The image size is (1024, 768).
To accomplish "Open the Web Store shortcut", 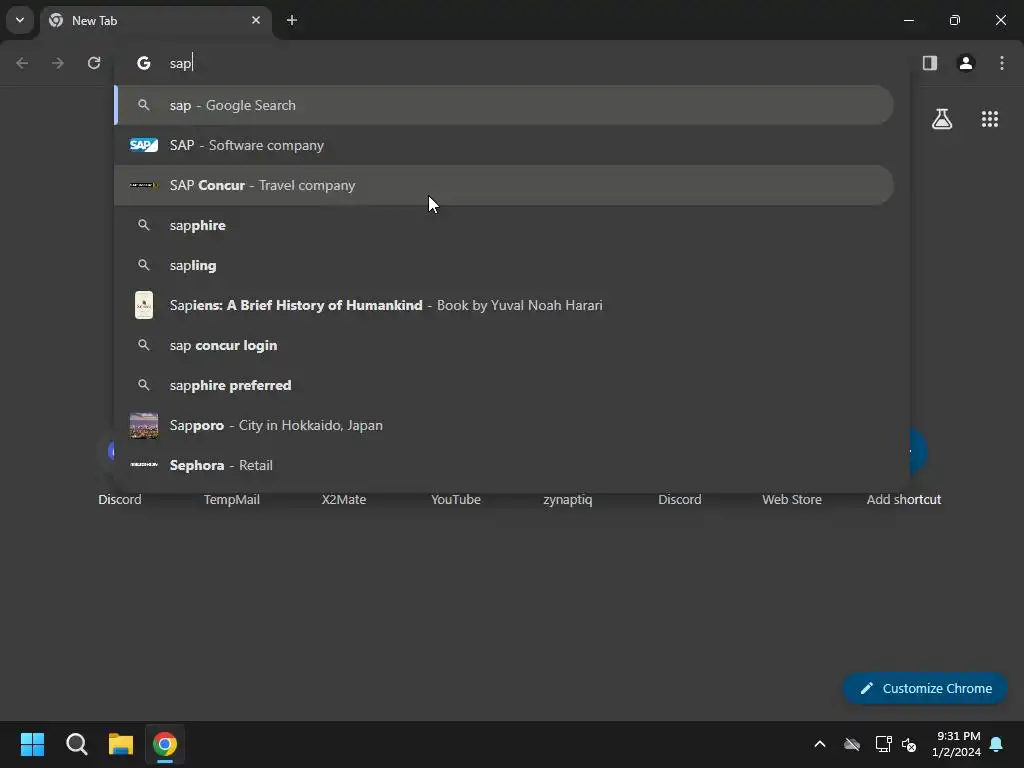I will (x=792, y=499).
